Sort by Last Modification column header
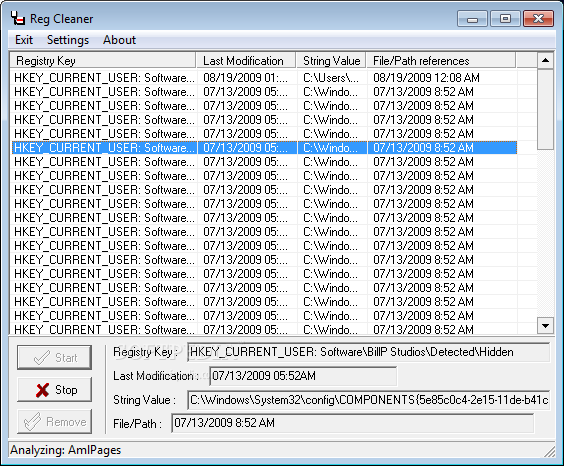This screenshot has height=466, width=564. tap(246, 60)
